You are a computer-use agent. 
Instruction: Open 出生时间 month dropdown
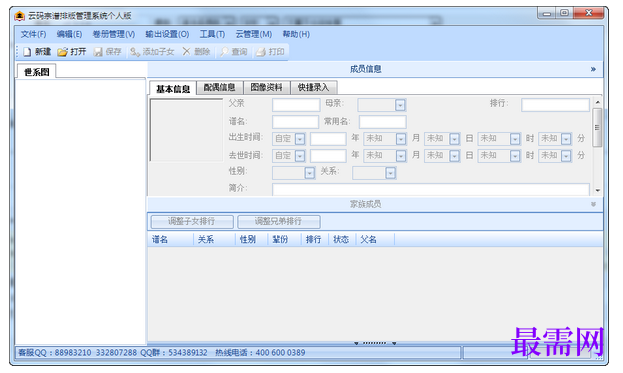coord(401,139)
